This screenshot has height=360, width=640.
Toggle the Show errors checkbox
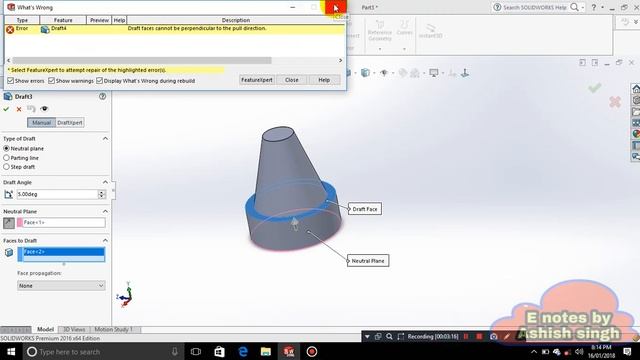[x=10, y=81]
